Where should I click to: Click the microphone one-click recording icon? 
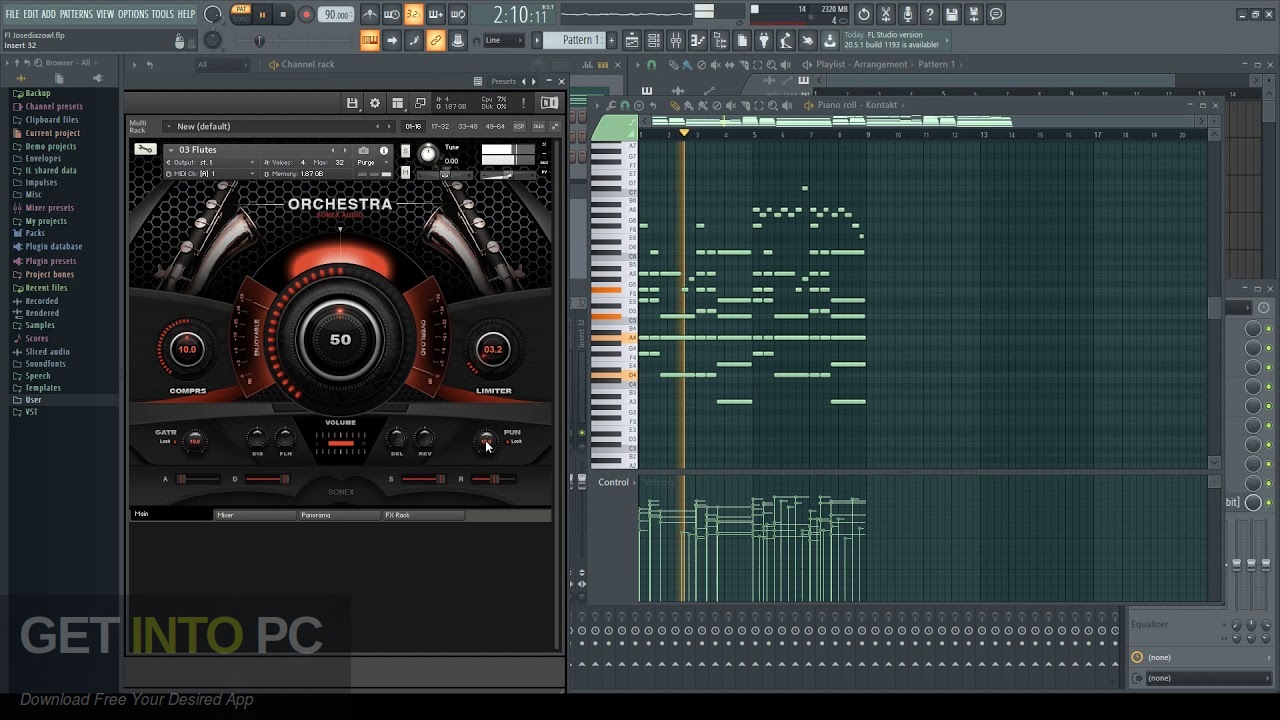(908, 14)
